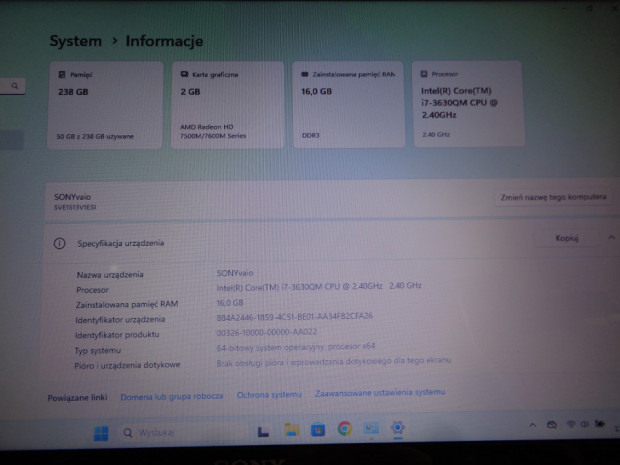Go back to System breadcrumb
Viewport: 620px width, 465px height.
pos(76,41)
